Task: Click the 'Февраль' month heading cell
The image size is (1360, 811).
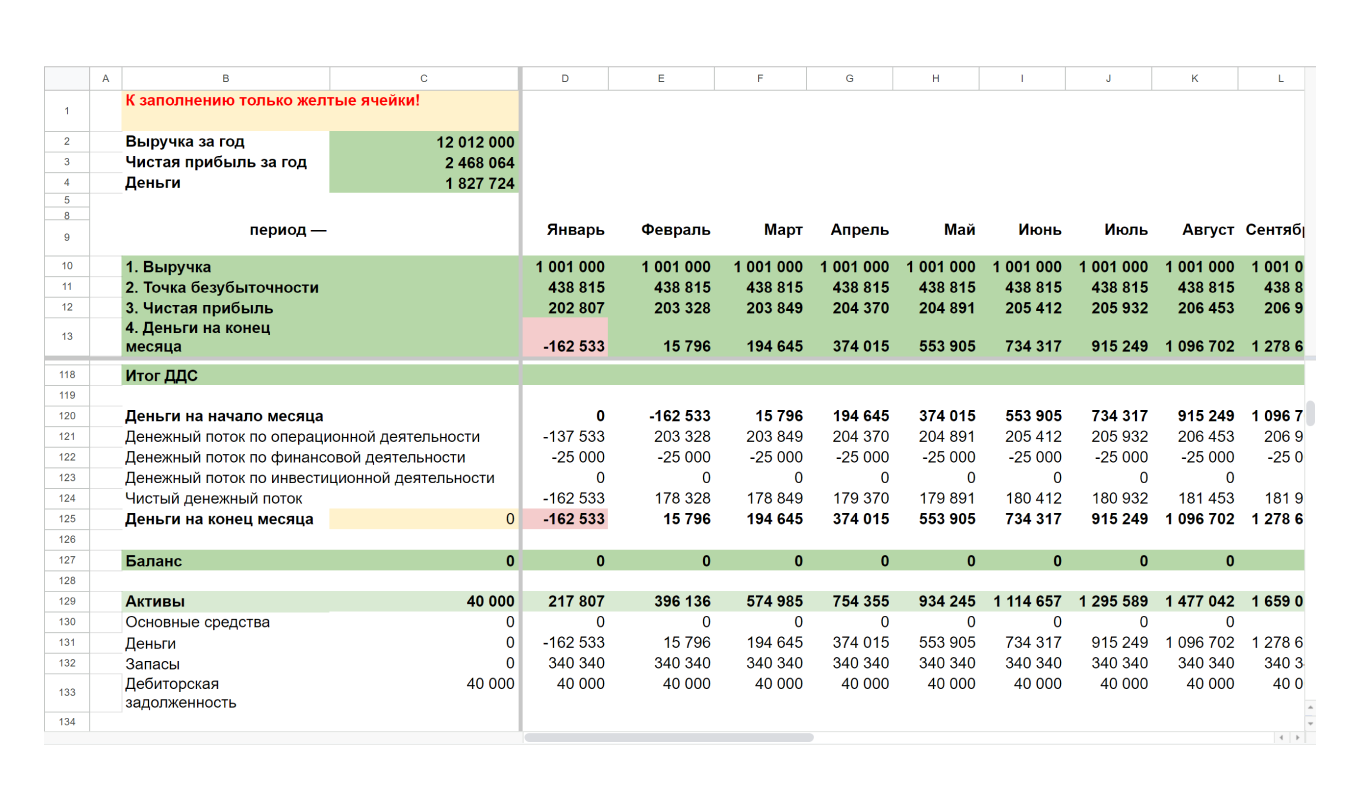Action: coord(661,230)
